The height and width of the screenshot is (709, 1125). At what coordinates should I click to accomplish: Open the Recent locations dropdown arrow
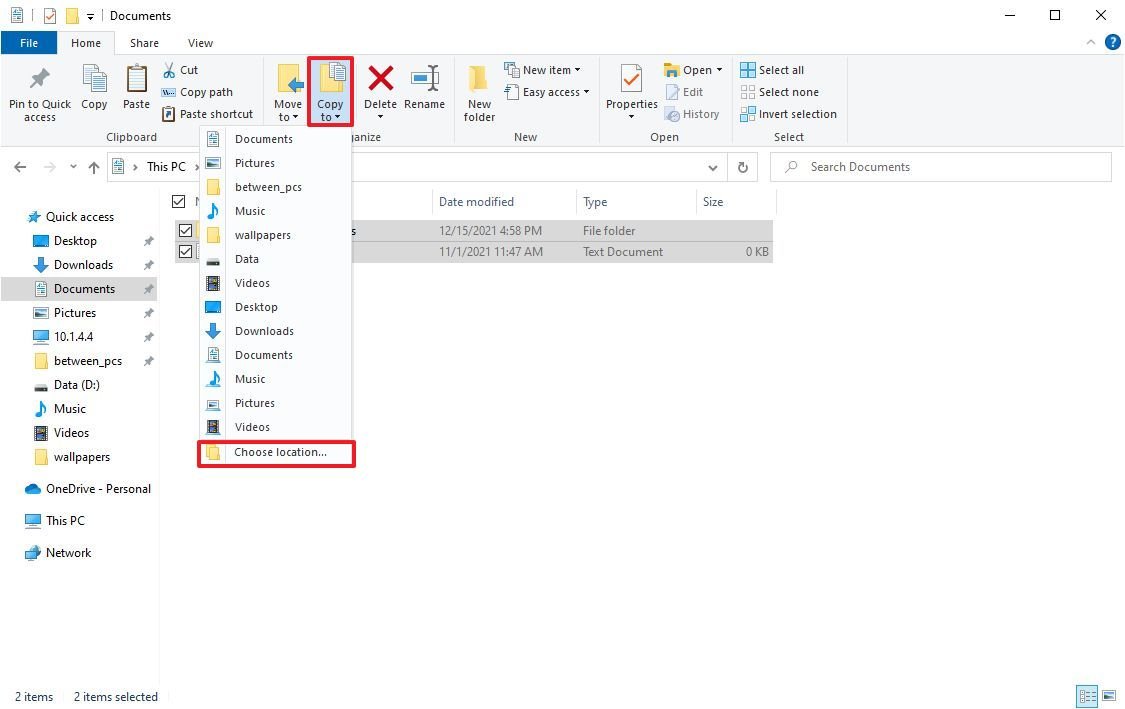(x=73, y=167)
